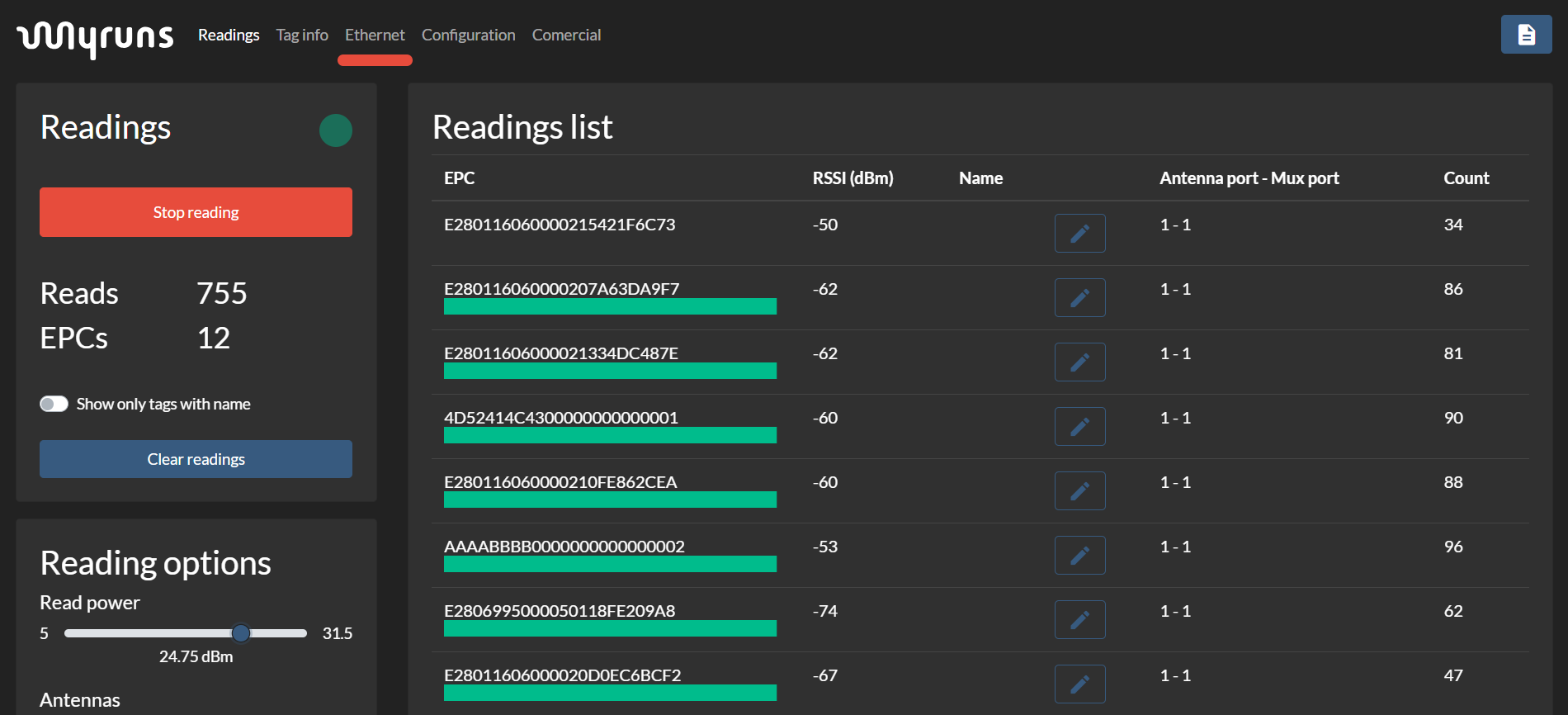Click the Wyruns logo

(x=95, y=37)
